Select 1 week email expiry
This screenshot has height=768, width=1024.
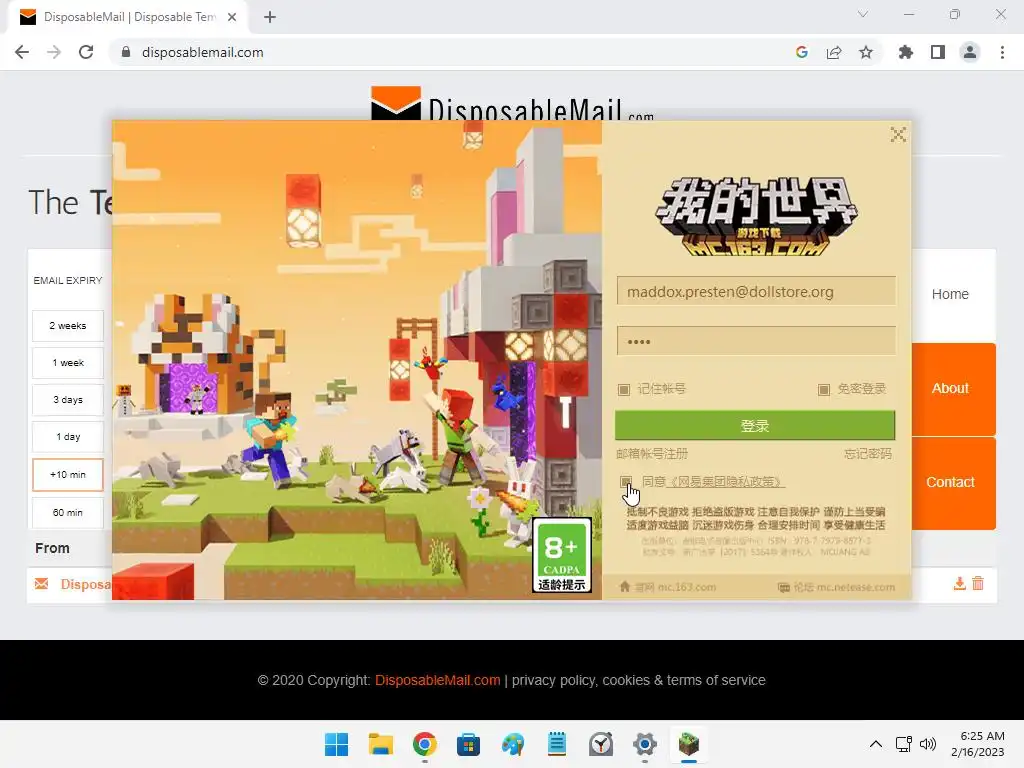click(68, 362)
